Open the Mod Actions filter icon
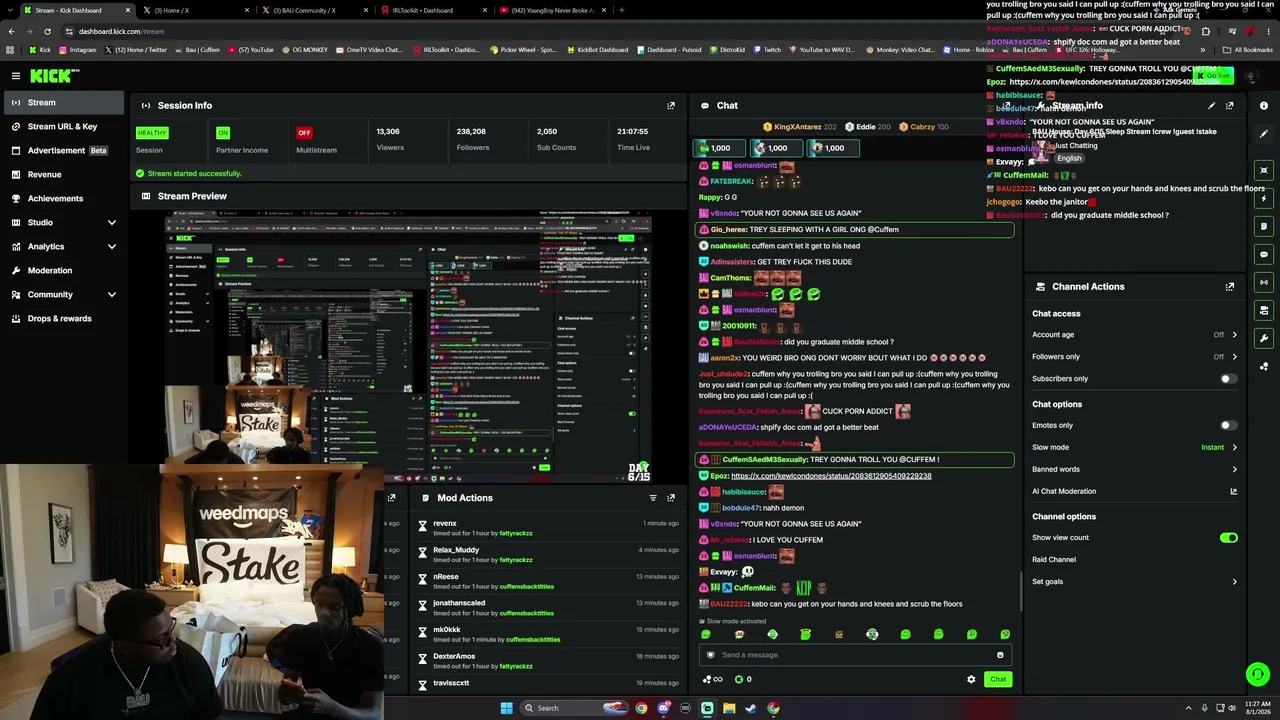The width and height of the screenshot is (1280, 720). [x=653, y=497]
